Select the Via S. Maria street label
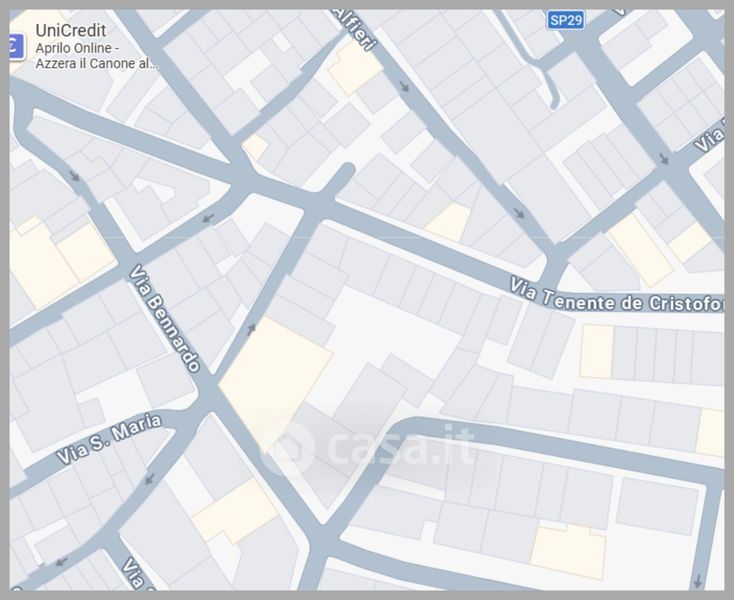 (109, 441)
